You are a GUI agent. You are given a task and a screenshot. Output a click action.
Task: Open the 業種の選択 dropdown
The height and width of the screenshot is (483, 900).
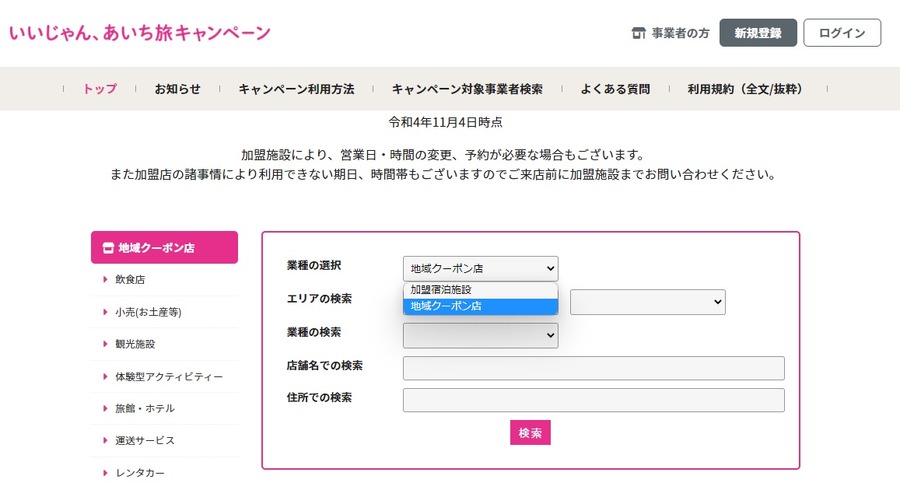click(480, 268)
